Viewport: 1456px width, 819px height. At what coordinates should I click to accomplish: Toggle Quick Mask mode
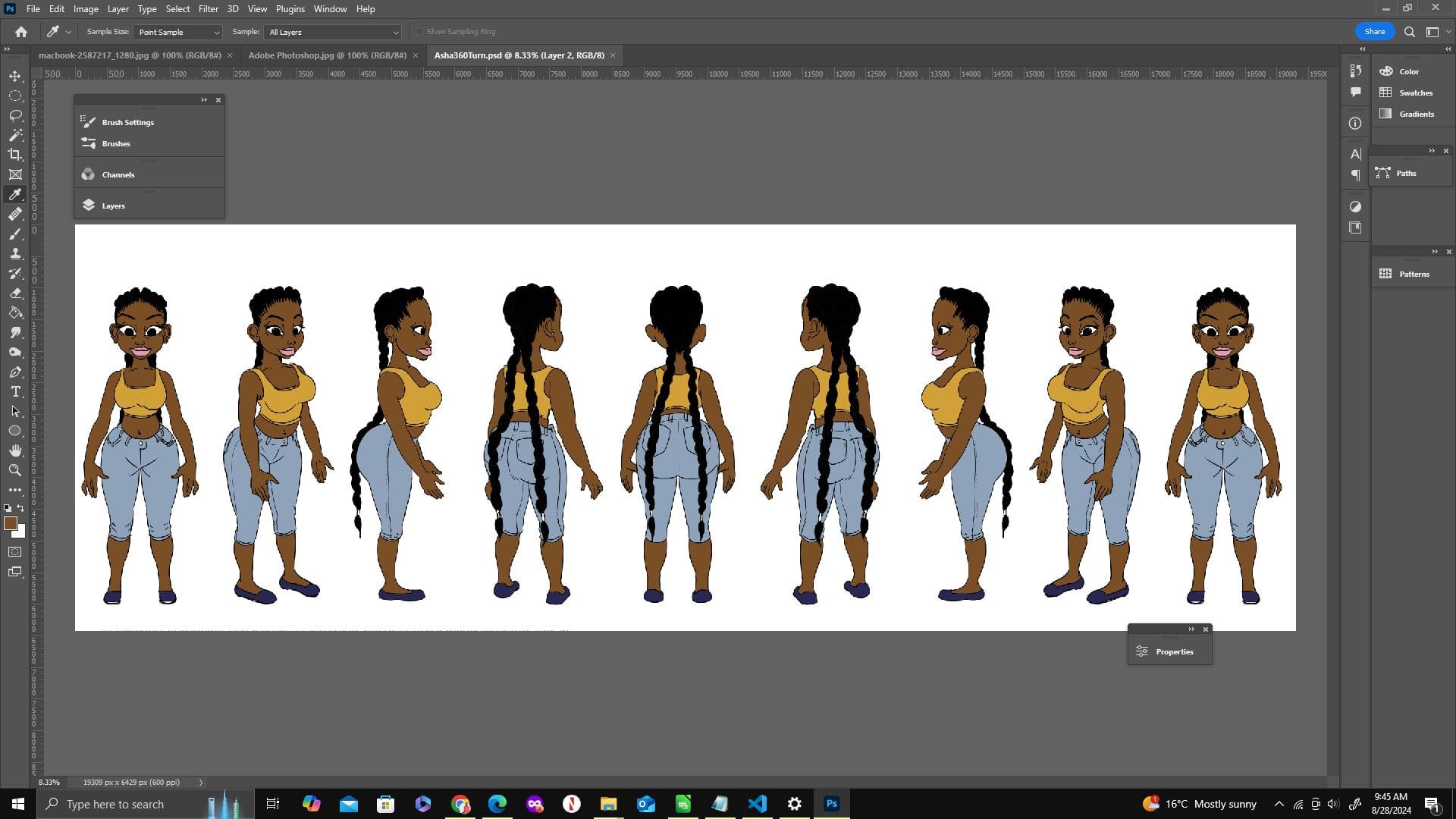pyautogui.click(x=15, y=552)
